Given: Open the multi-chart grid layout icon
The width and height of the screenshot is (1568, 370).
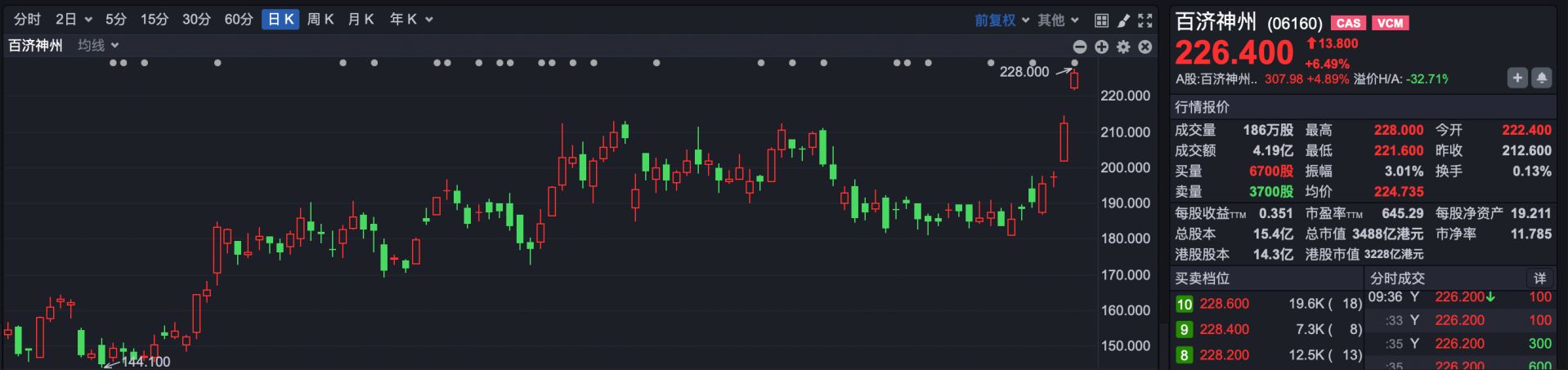Looking at the screenshot, I should 1101,20.
